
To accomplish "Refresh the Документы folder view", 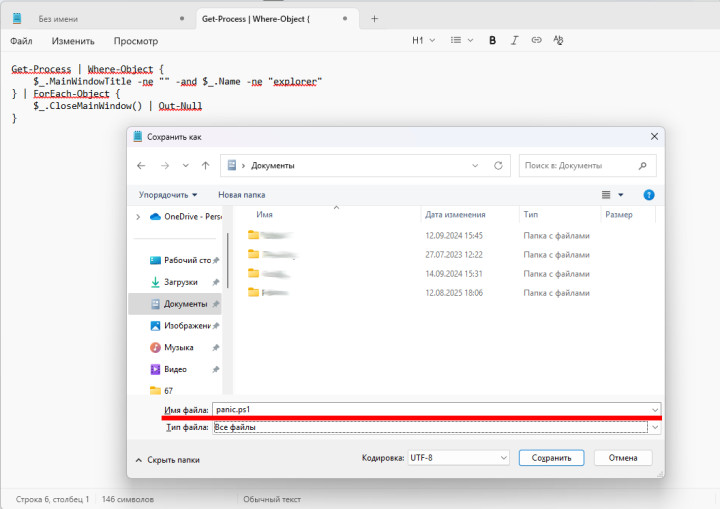I will click(499, 165).
